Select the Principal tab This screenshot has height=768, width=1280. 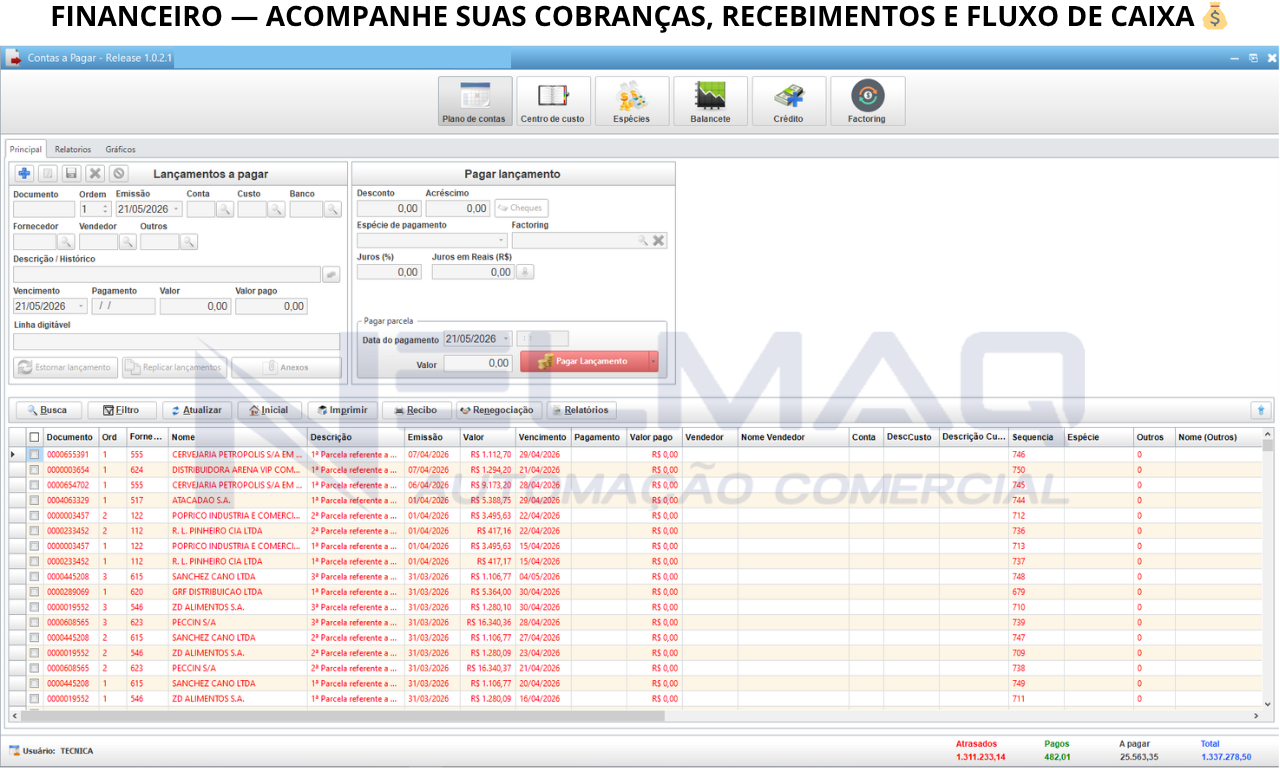pos(25,149)
